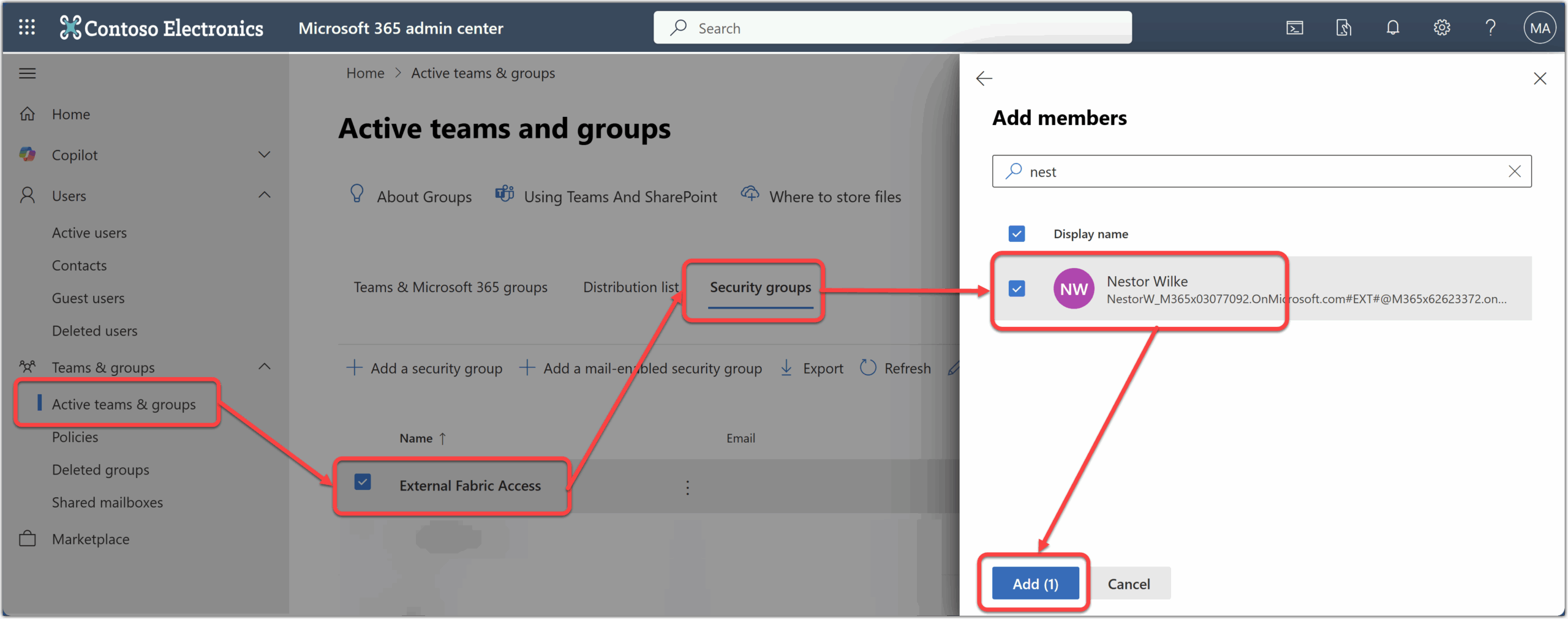The width and height of the screenshot is (1568, 619).
Task: Open the app launcher waffle icon
Action: 27,28
